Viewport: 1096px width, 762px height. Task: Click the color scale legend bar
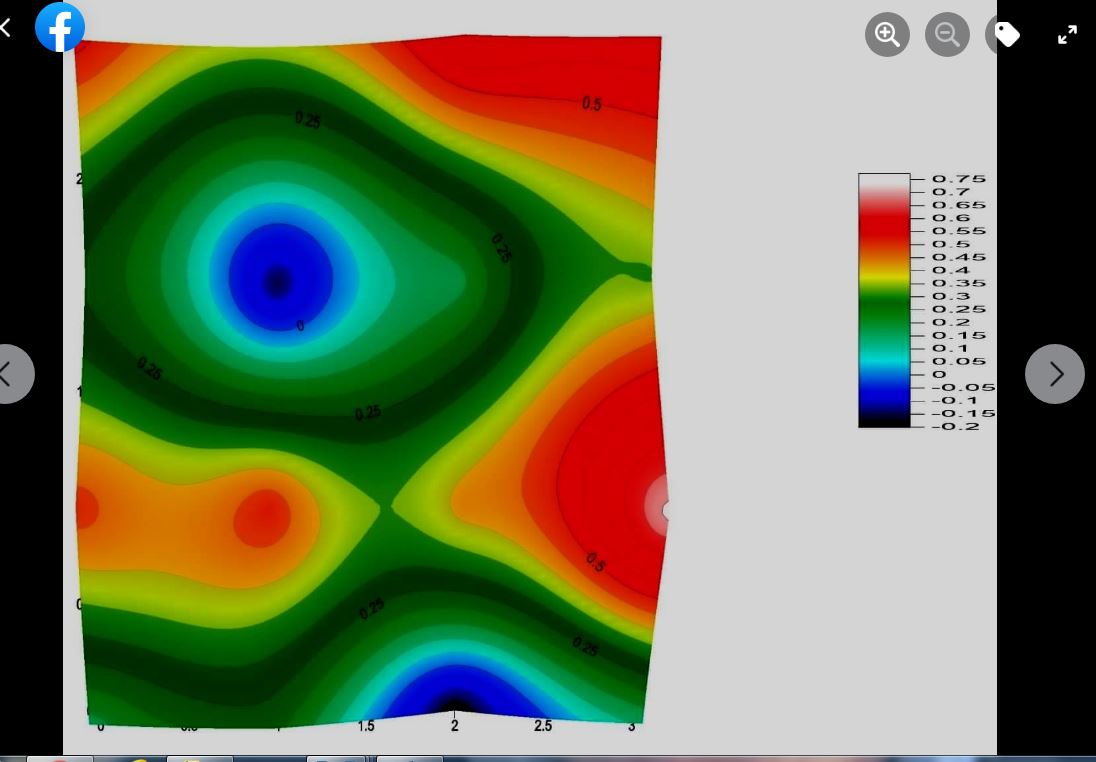click(884, 300)
